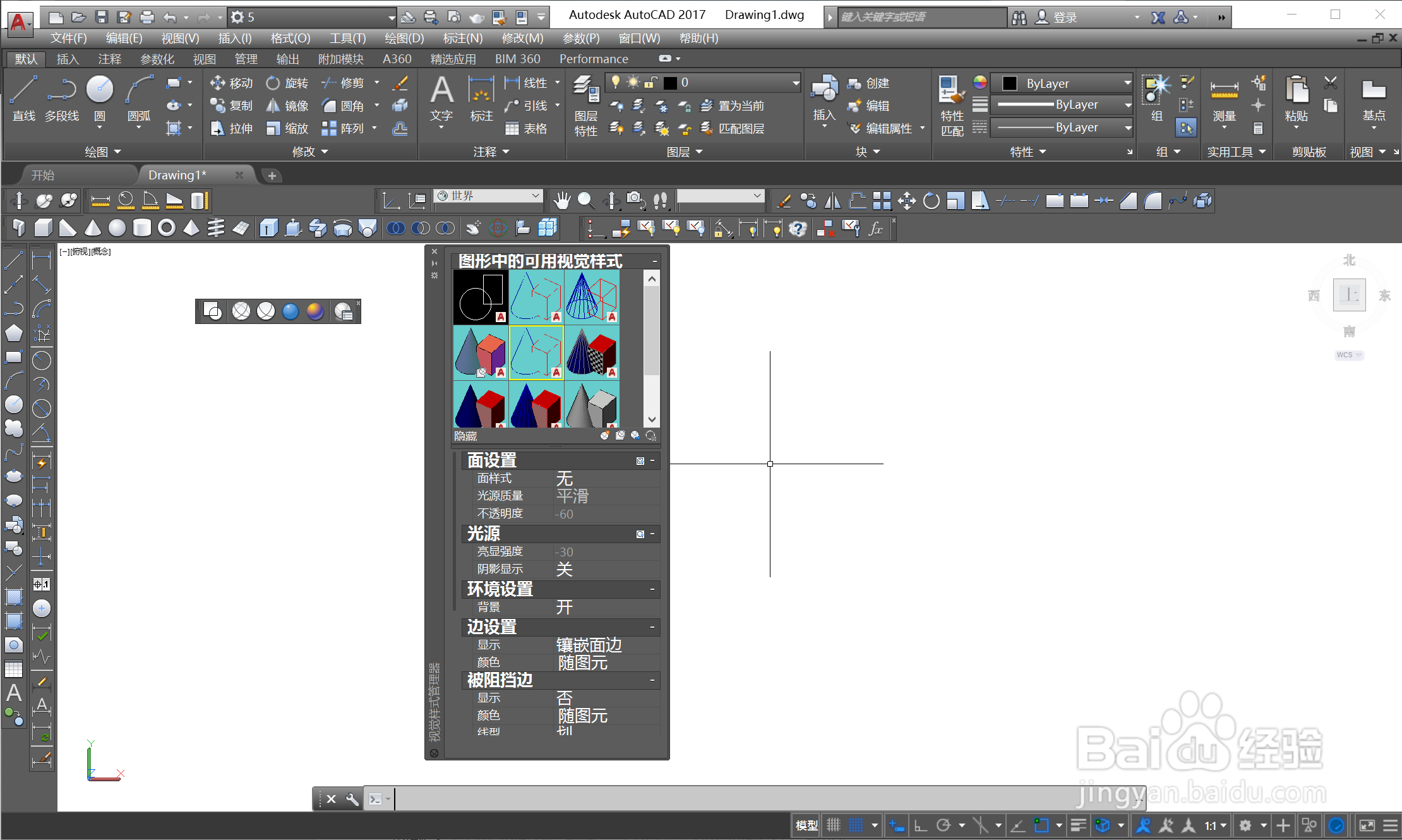Toggle ortho mode in status bar
The image size is (1402, 840).
pos(921,825)
